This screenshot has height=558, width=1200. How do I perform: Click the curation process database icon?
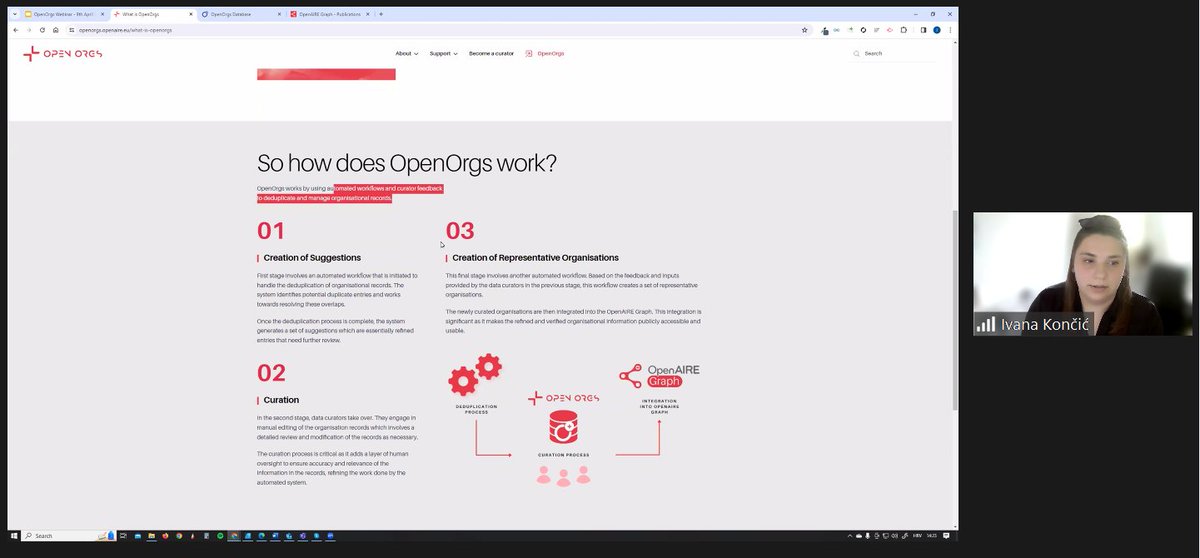pyautogui.click(x=563, y=428)
